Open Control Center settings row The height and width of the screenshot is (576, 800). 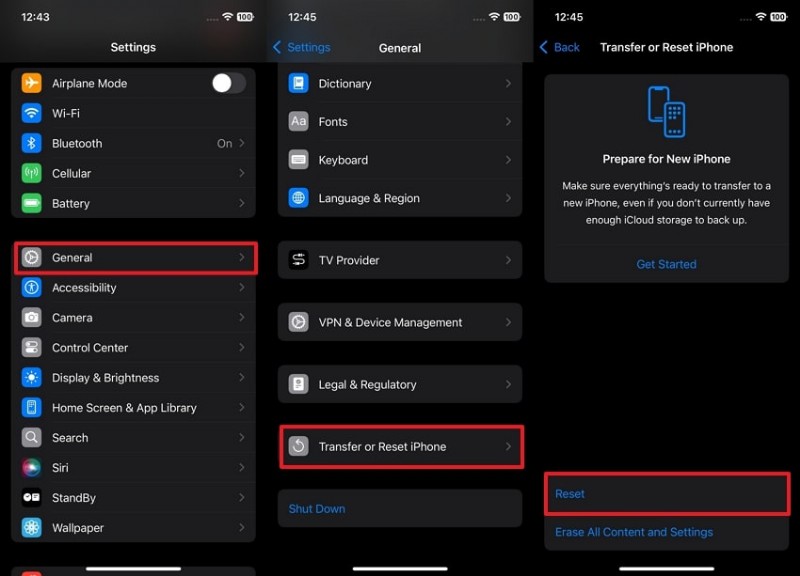133,347
